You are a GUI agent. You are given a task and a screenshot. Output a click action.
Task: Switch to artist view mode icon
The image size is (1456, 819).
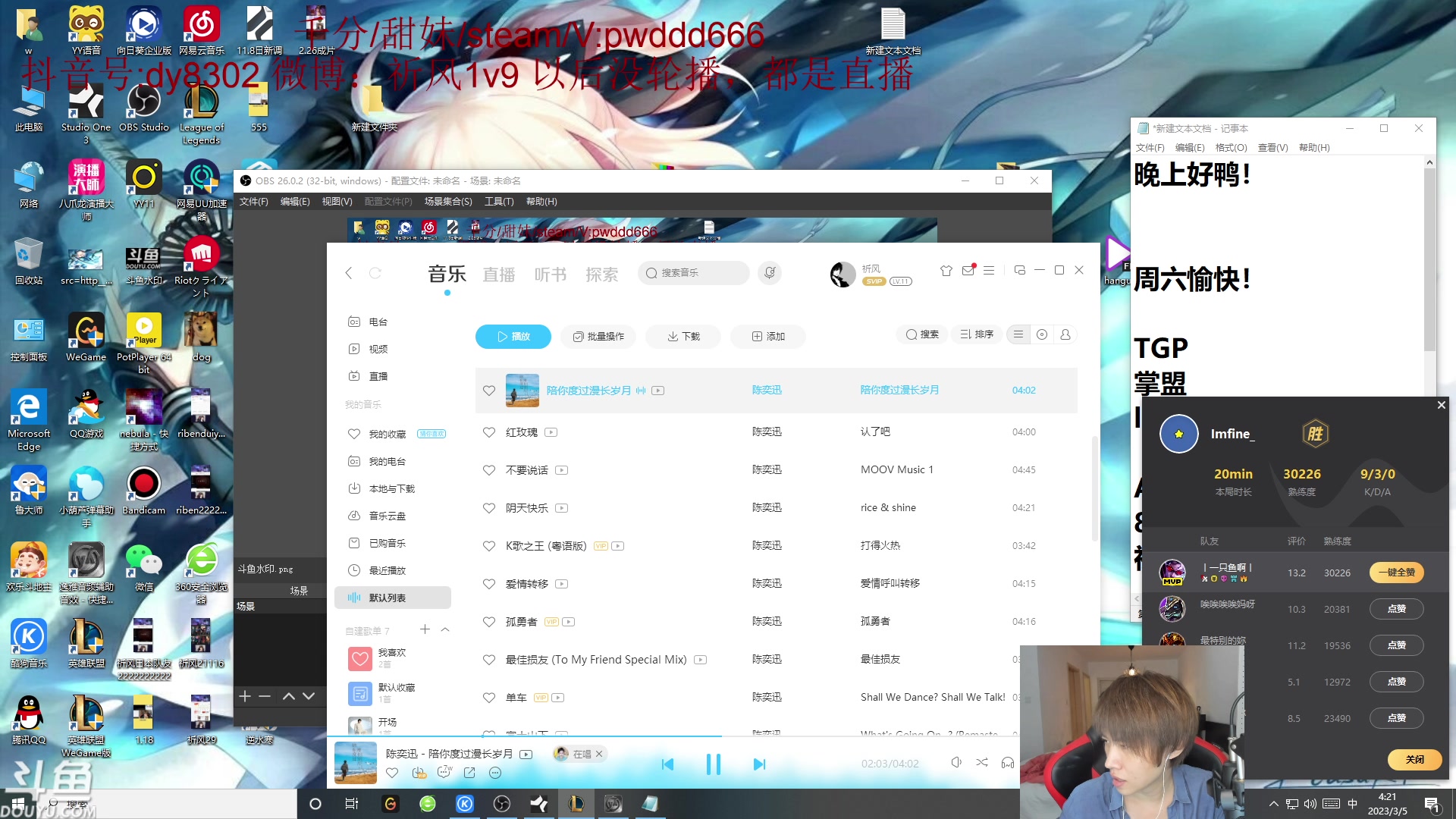click(x=1065, y=334)
